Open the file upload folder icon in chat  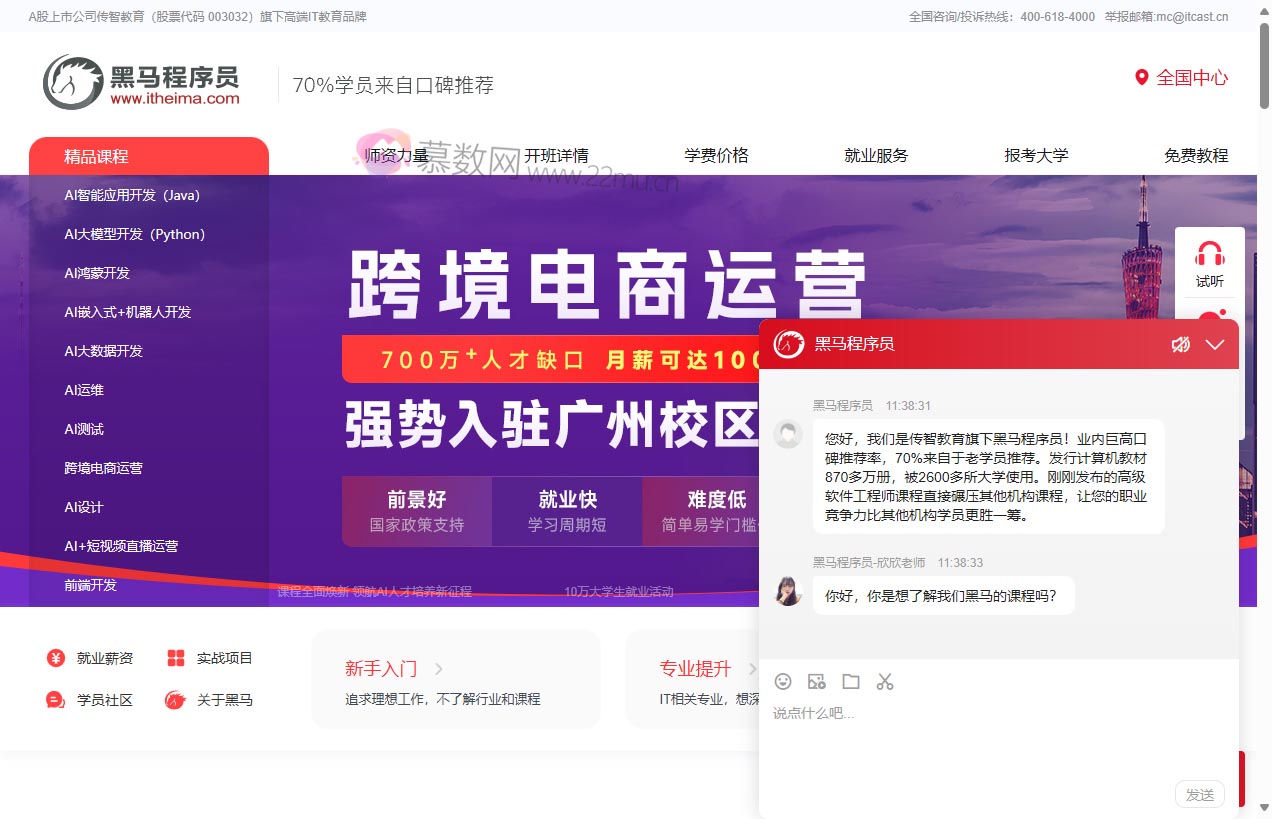[x=851, y=681]
